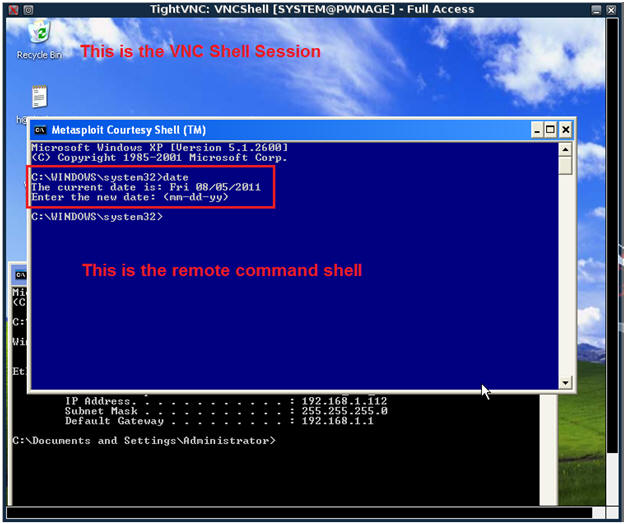The height and width of the screenshot is (524, 624).
Task: Click the 'C:\Documents and Settings\Administrator>' prompt
Action: pyautogui.click(x=144, y=441)
